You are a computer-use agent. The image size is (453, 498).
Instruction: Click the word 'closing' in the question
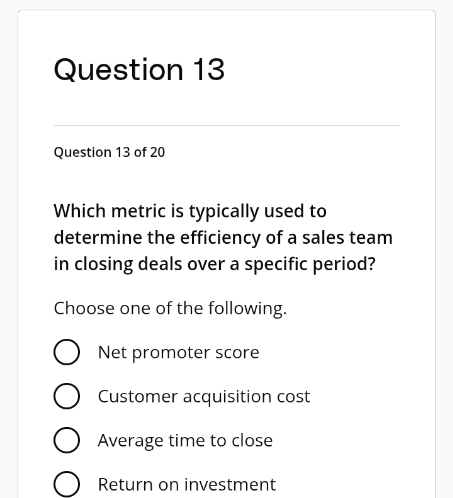pos(103,264)
